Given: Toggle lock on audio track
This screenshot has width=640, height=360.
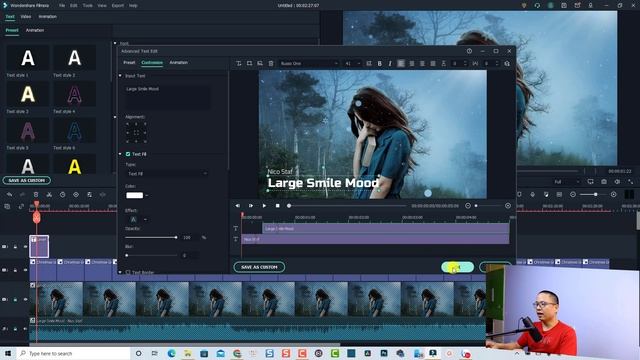Looking at the screenshot, I should pyautogui.click(x=15, y=329).
